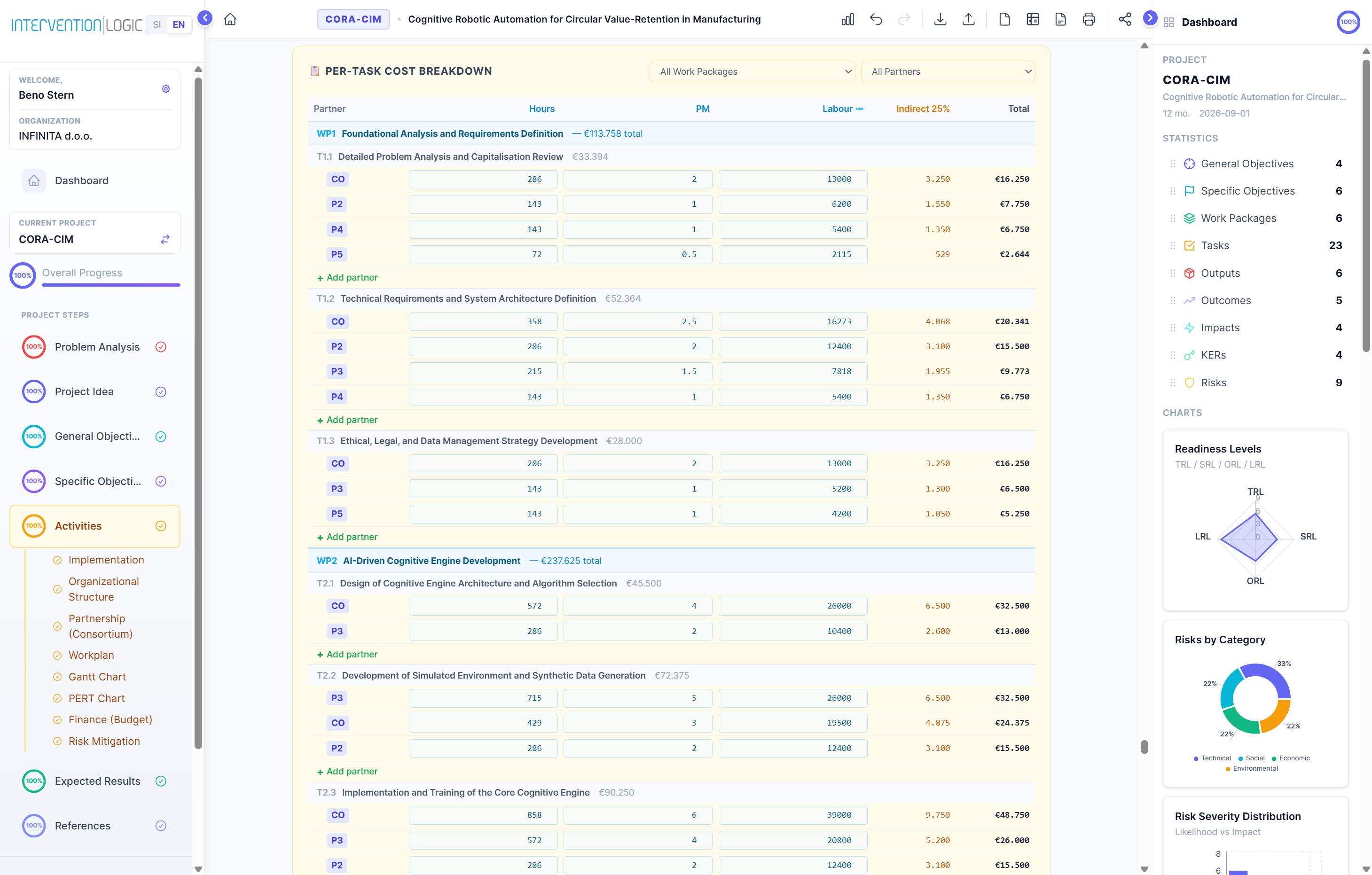
Task: Collapse WP2 AI-Driven Cognitive Engine header row
Action: 671,561
